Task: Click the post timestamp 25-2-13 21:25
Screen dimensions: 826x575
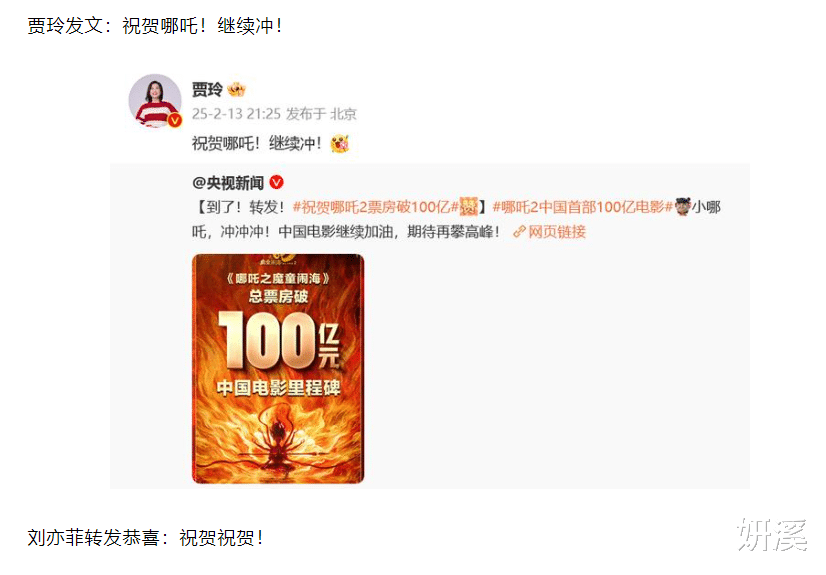Action: pyautogui.click(x=236, y=114)
